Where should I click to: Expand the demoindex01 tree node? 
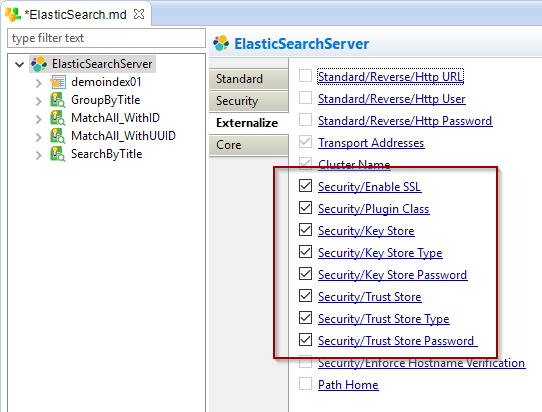click(38, 83)
